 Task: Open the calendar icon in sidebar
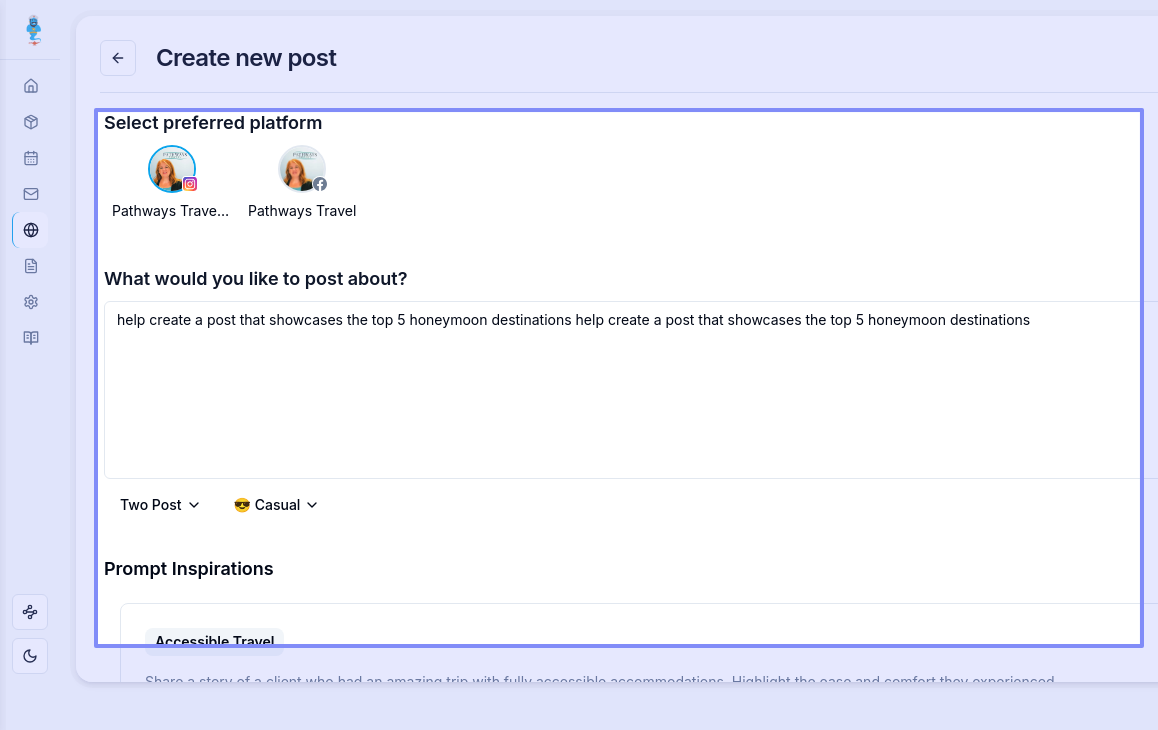(x=31, y=158)
